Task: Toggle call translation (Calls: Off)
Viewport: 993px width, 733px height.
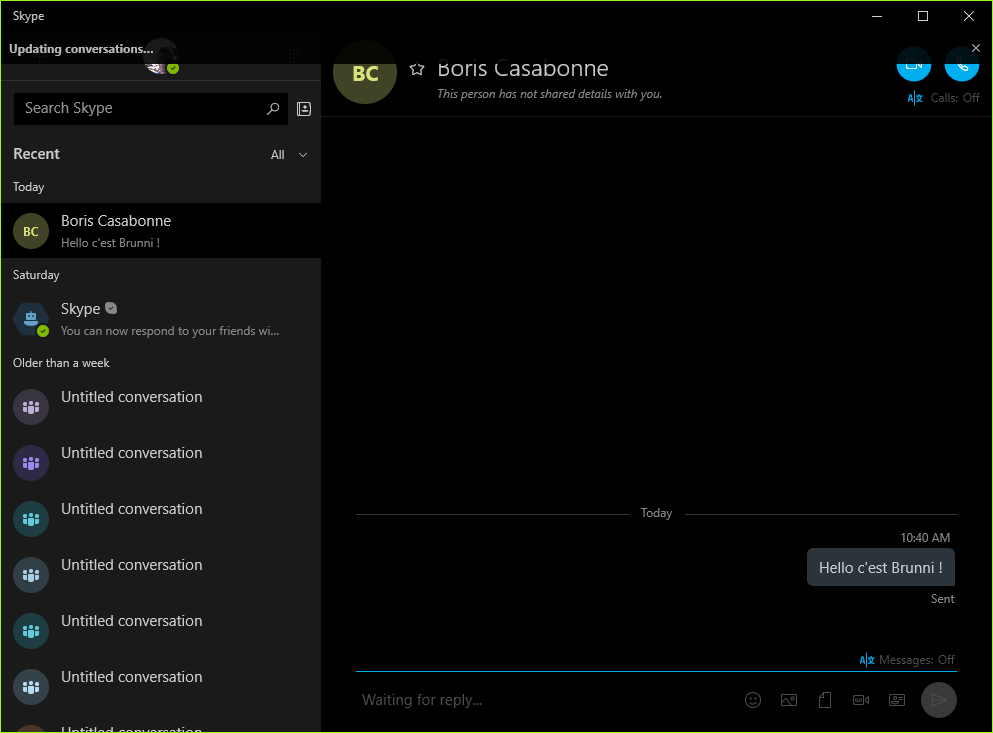Action: [943, 98]
